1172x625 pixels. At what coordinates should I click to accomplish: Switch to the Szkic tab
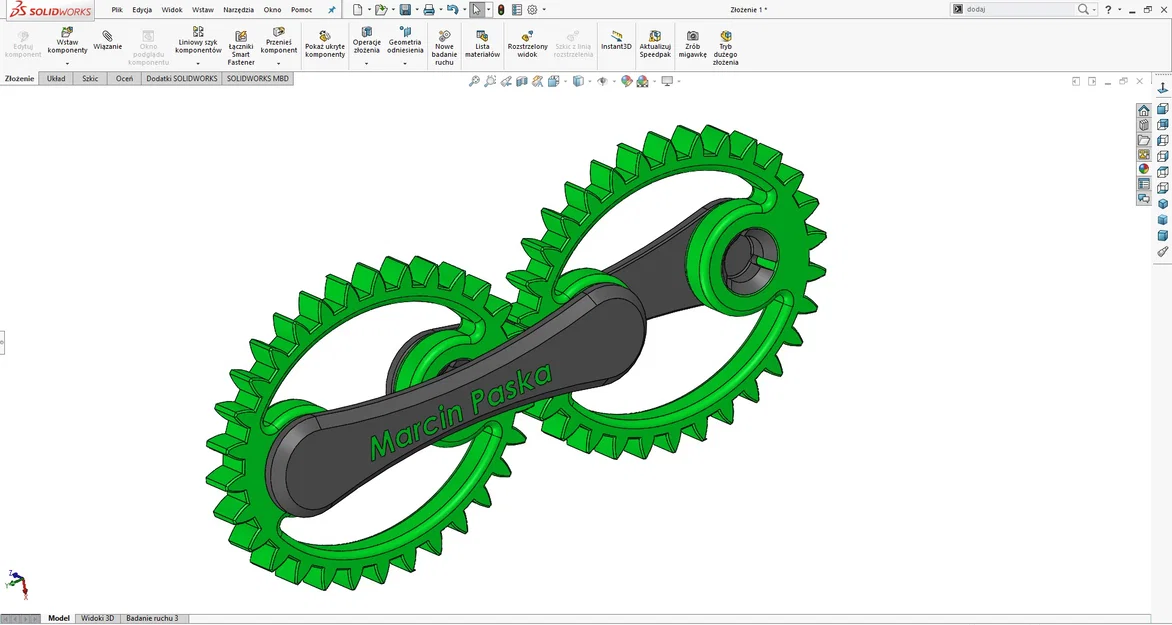(x=89, y=78)
